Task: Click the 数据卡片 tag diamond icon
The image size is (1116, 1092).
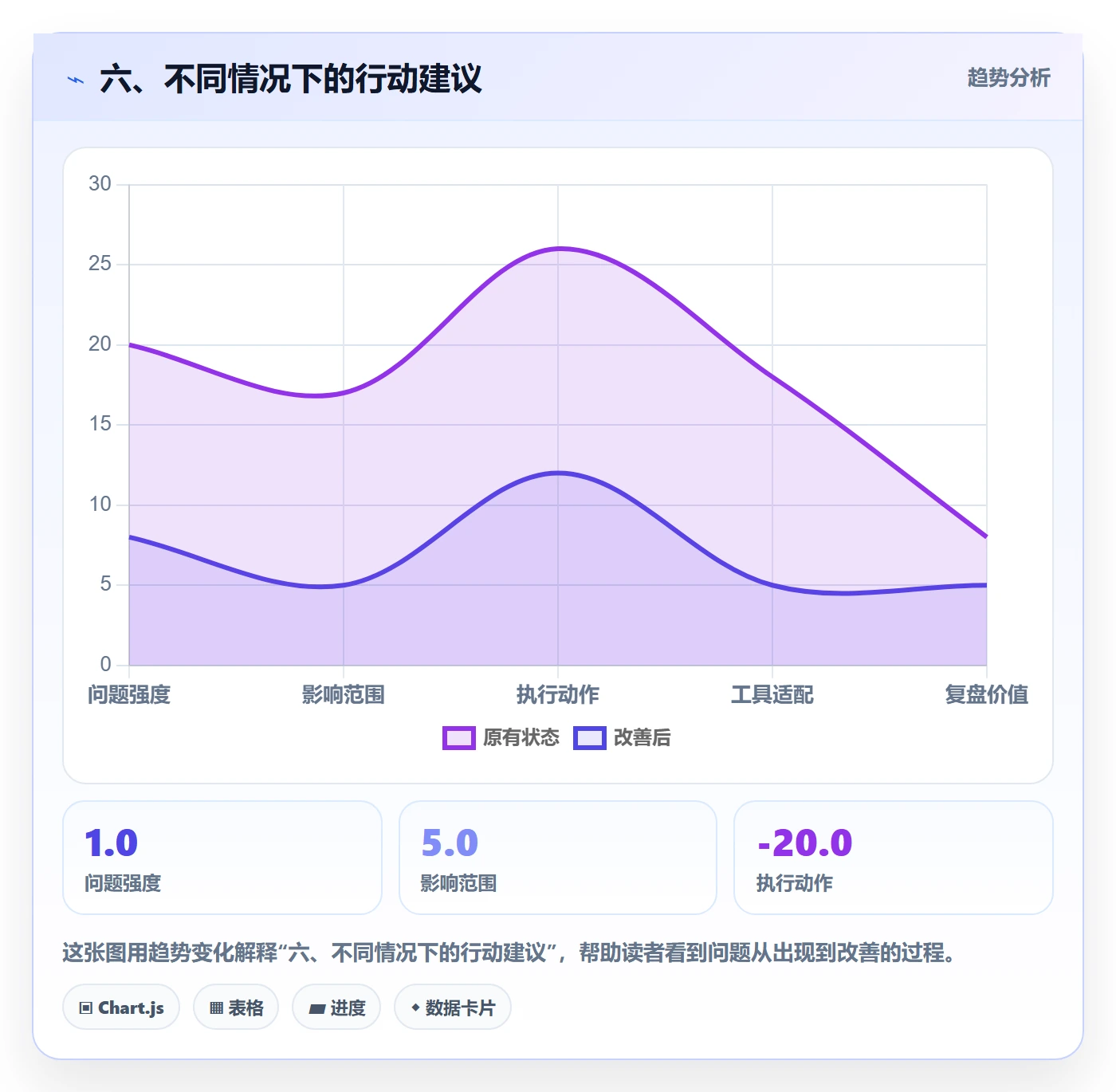Action: 415,1008
